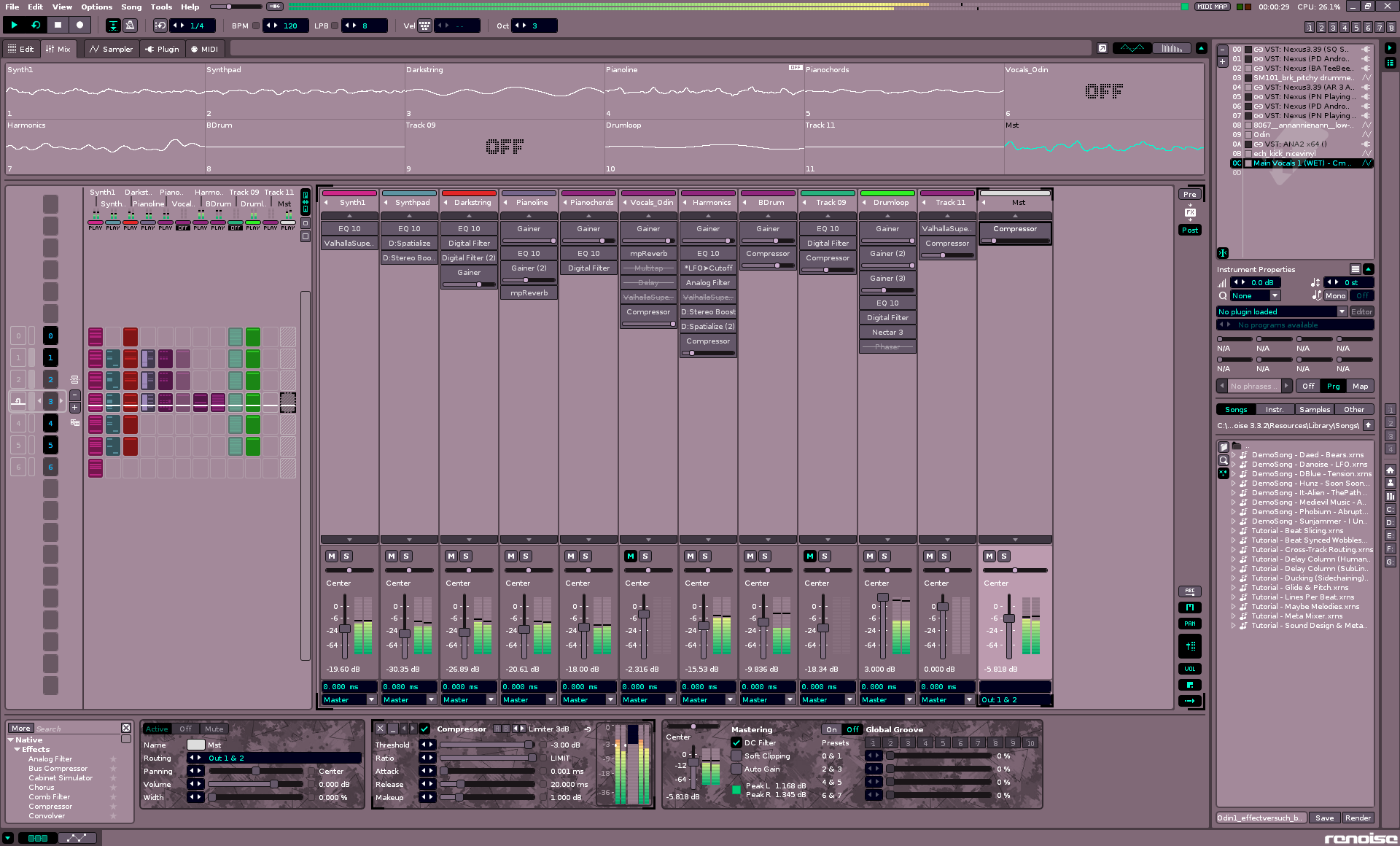This screenshot has width=1400, height=846.
Task: Click the block loop icon beside 1/4
Action: click(161, 26)
